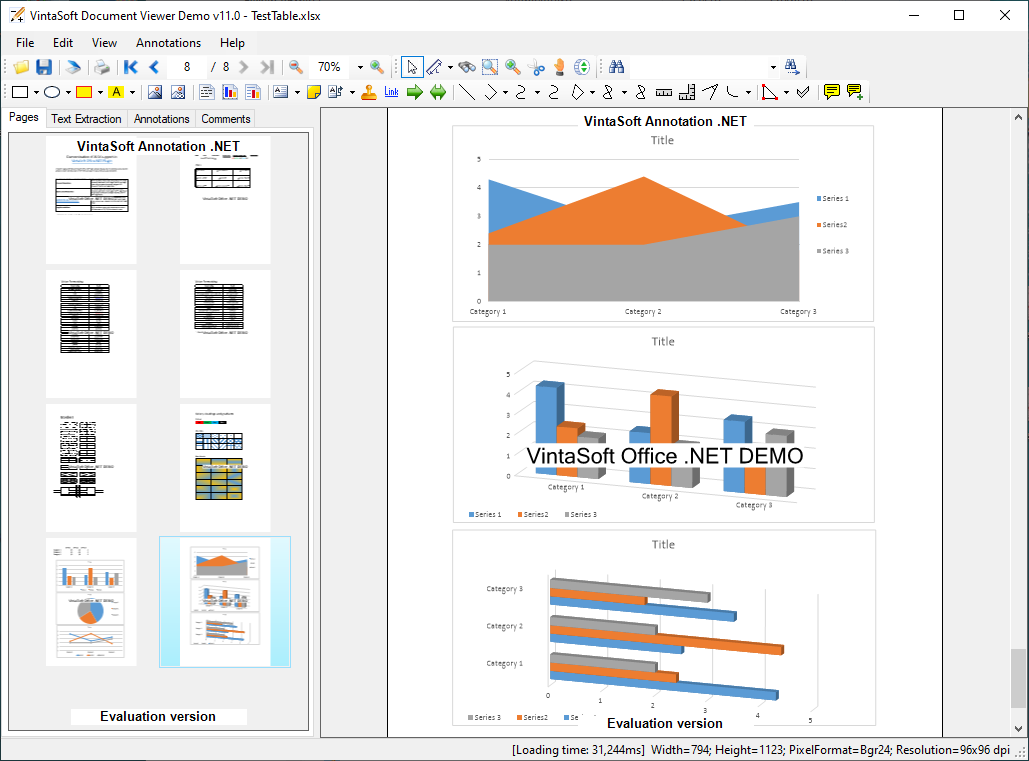1029x761 pixels.
Task: Choose the sticky note annotation tool
Action: [x=314, y=93]
